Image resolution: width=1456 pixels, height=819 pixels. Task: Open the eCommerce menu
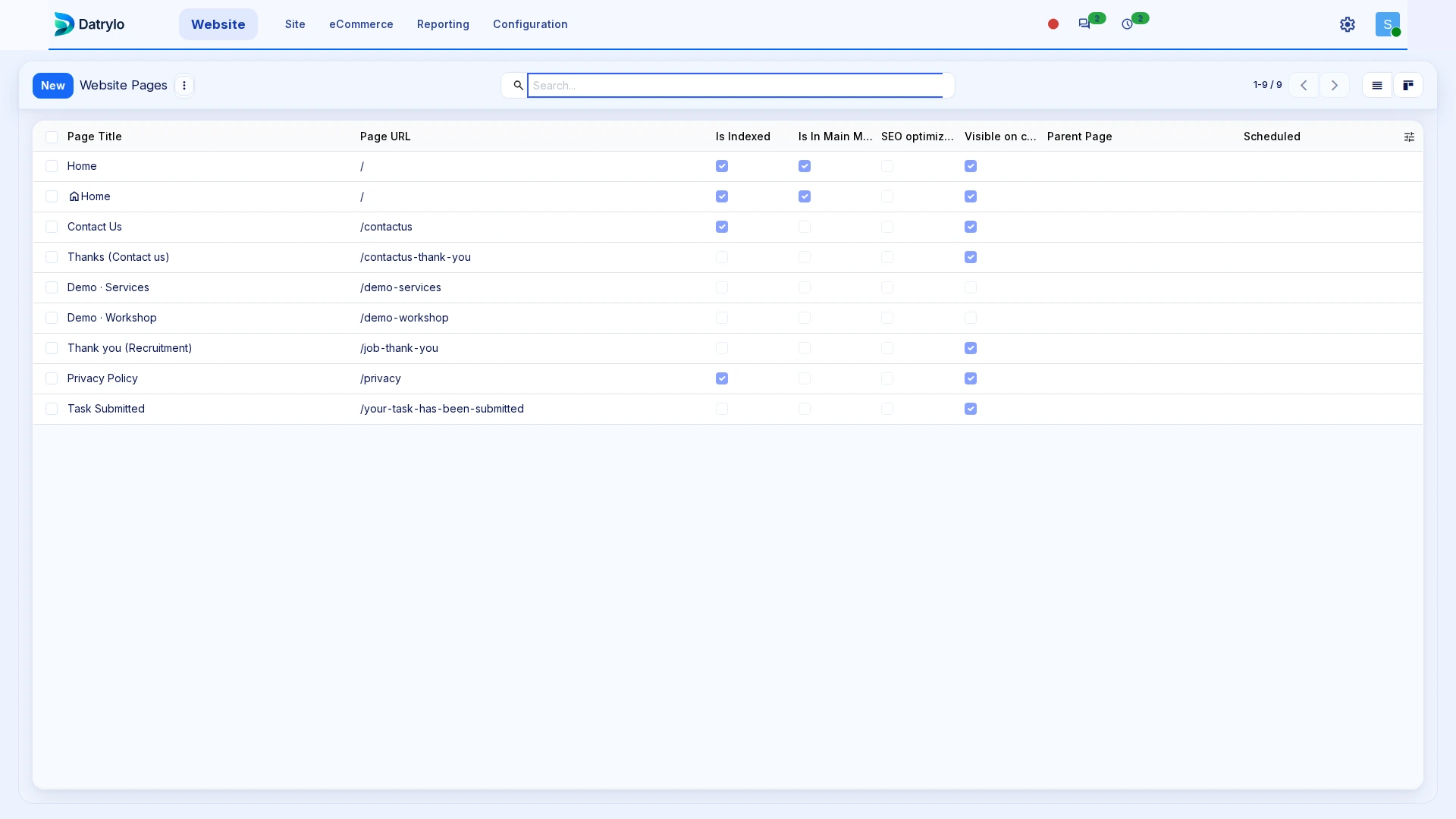coord(361,24)
